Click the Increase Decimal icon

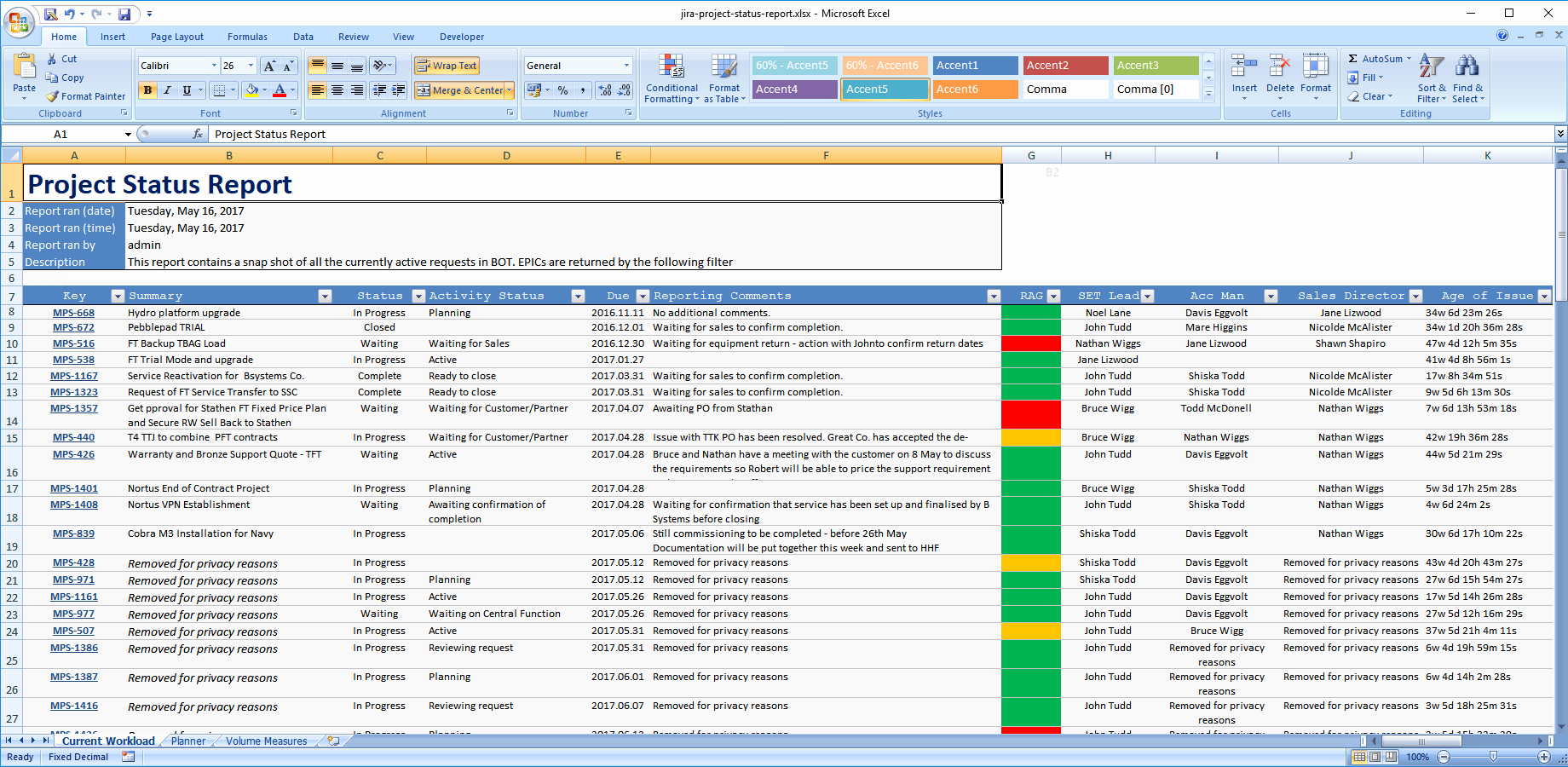602,89
